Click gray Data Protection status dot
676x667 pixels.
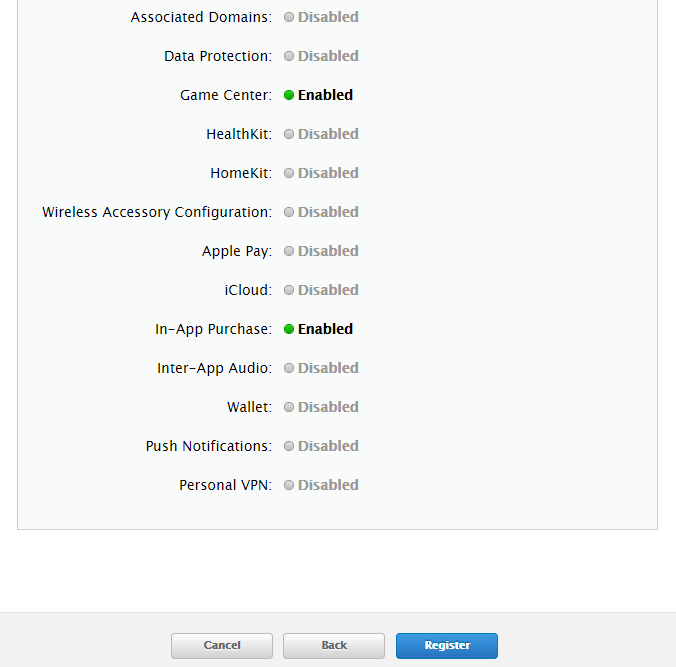[289, 56]
